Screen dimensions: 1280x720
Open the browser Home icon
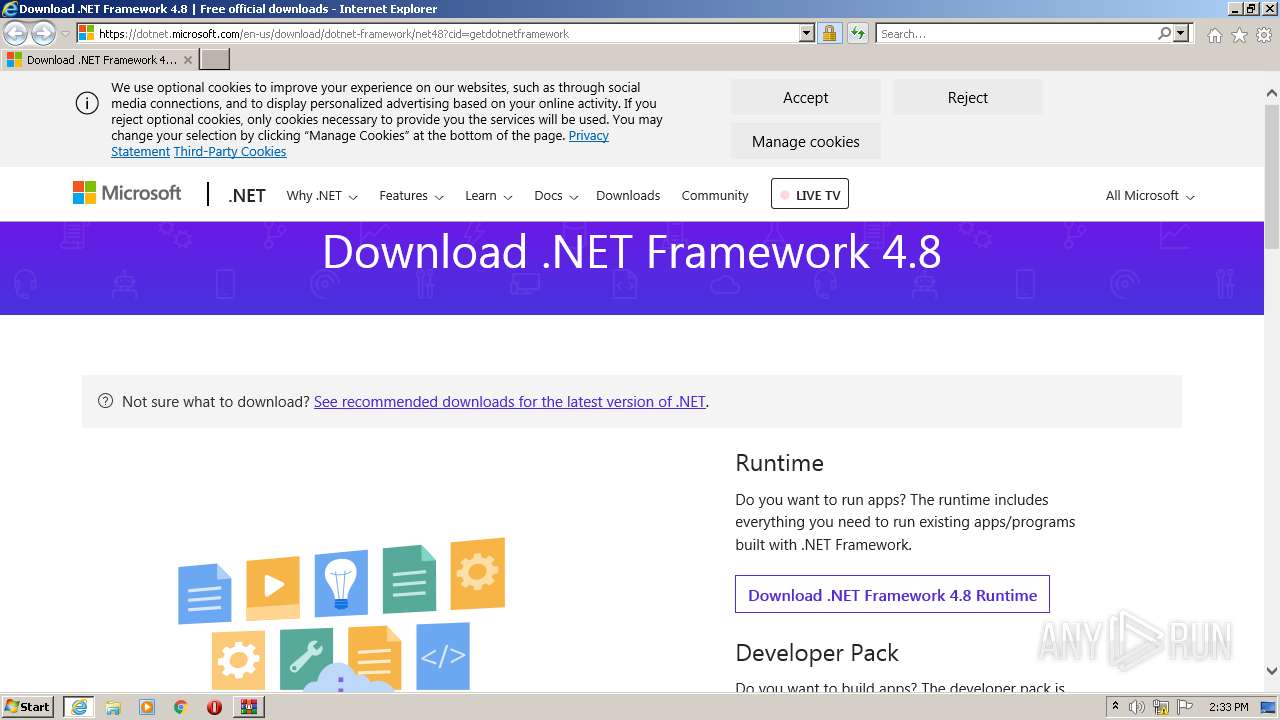click(1214, 35)
